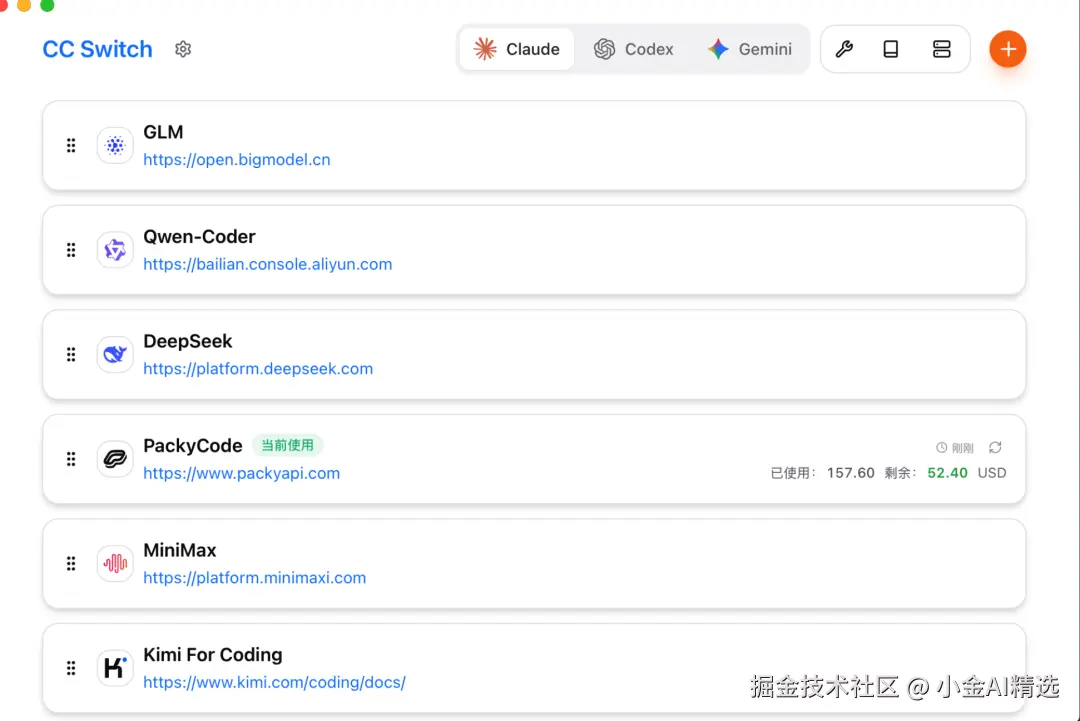Grab the Kimi For Coding drag handle
The image size is (1080, 721).
pos(71,668)
